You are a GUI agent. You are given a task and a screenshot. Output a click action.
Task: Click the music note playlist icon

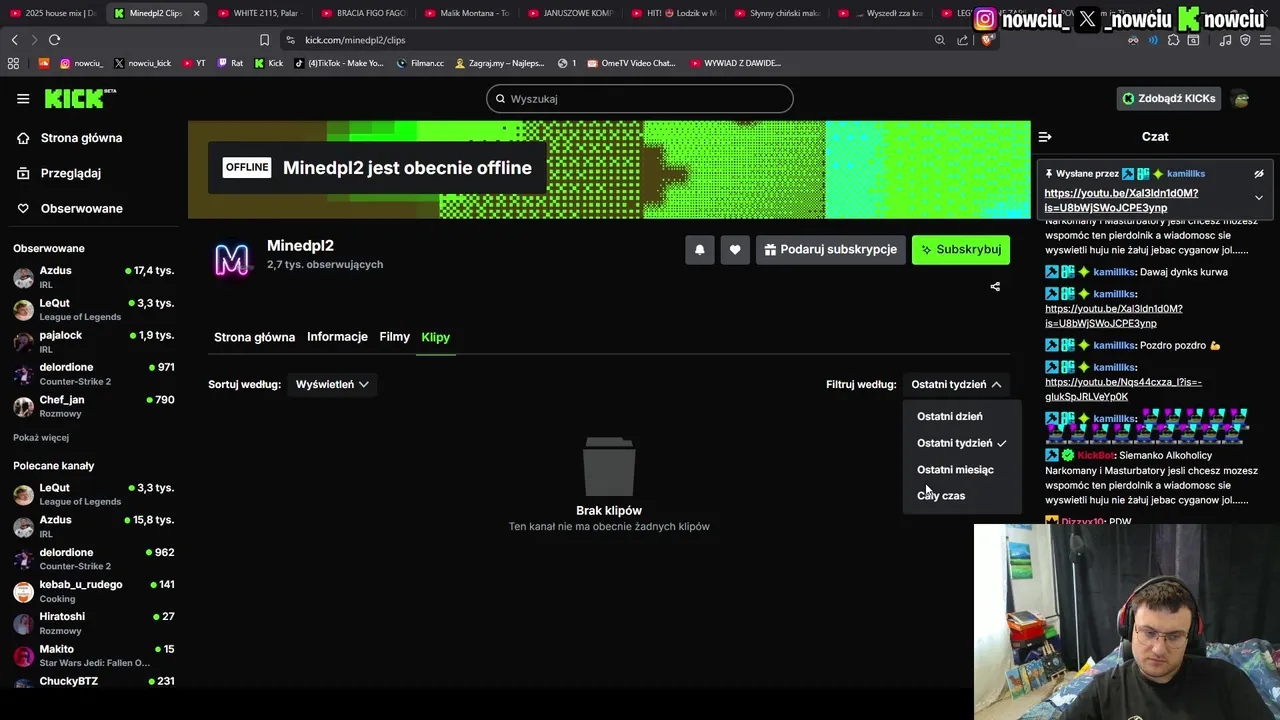pyautogui.click(x=1225, y=40)
